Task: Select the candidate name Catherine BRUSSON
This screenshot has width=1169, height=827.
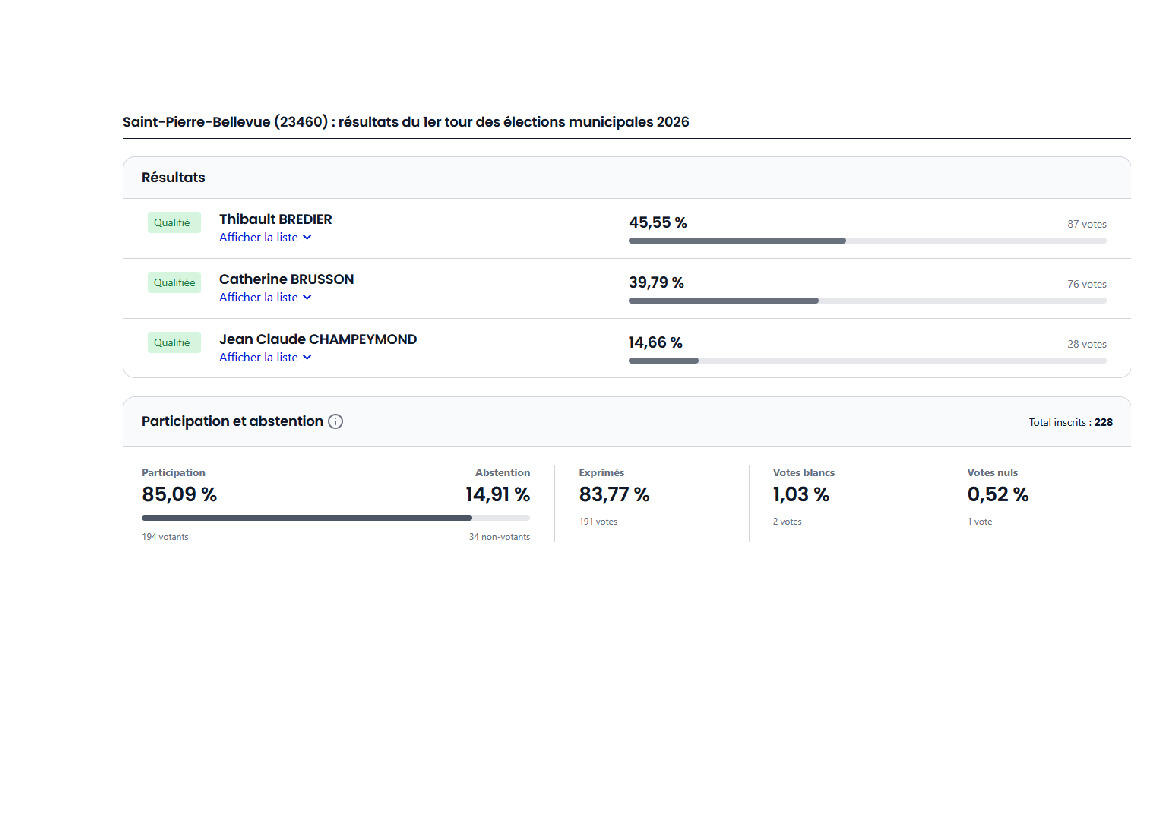Action: tap(286, 279)
